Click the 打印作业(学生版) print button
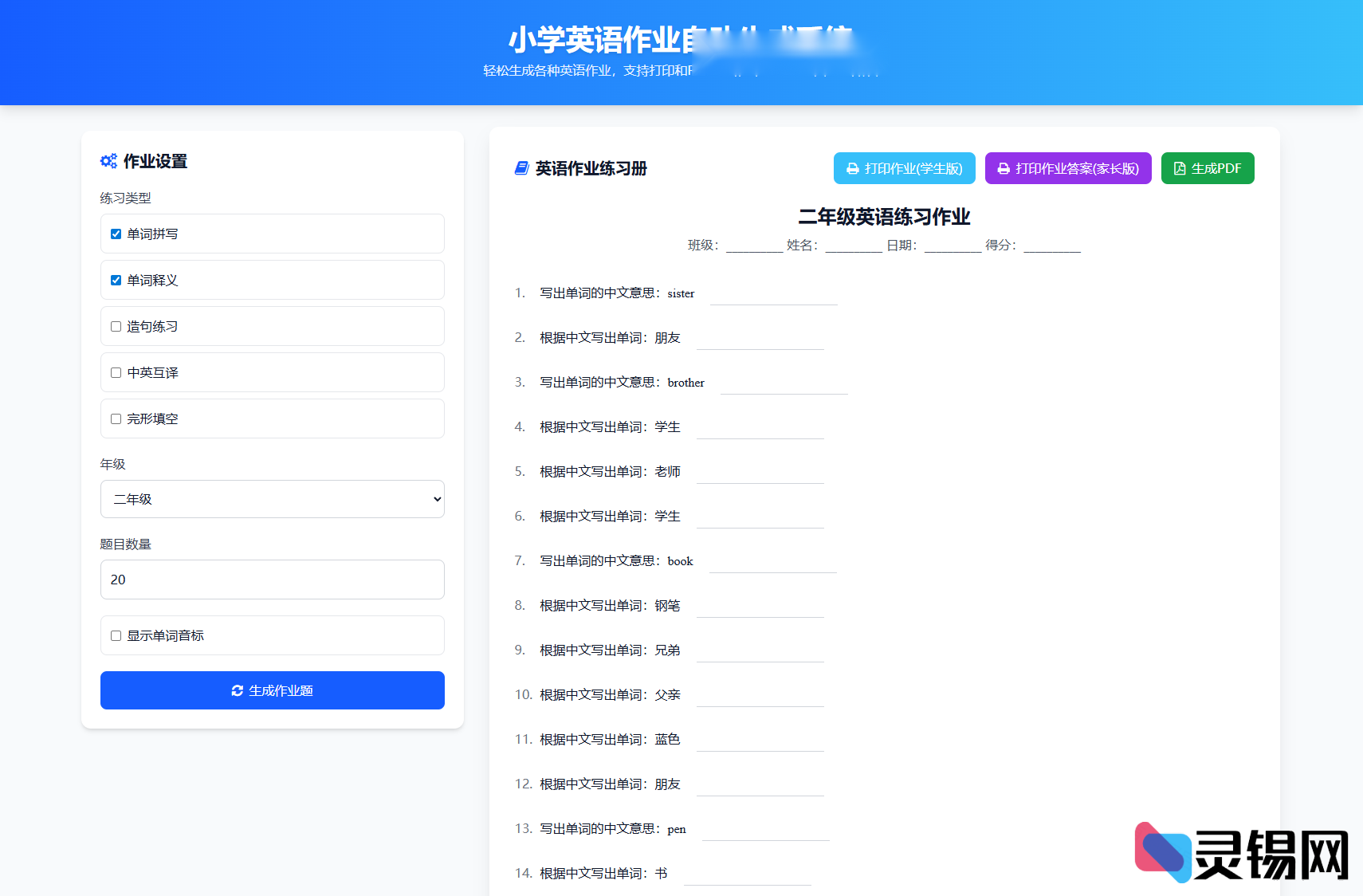1363x896 pixels. pos(904,168)
